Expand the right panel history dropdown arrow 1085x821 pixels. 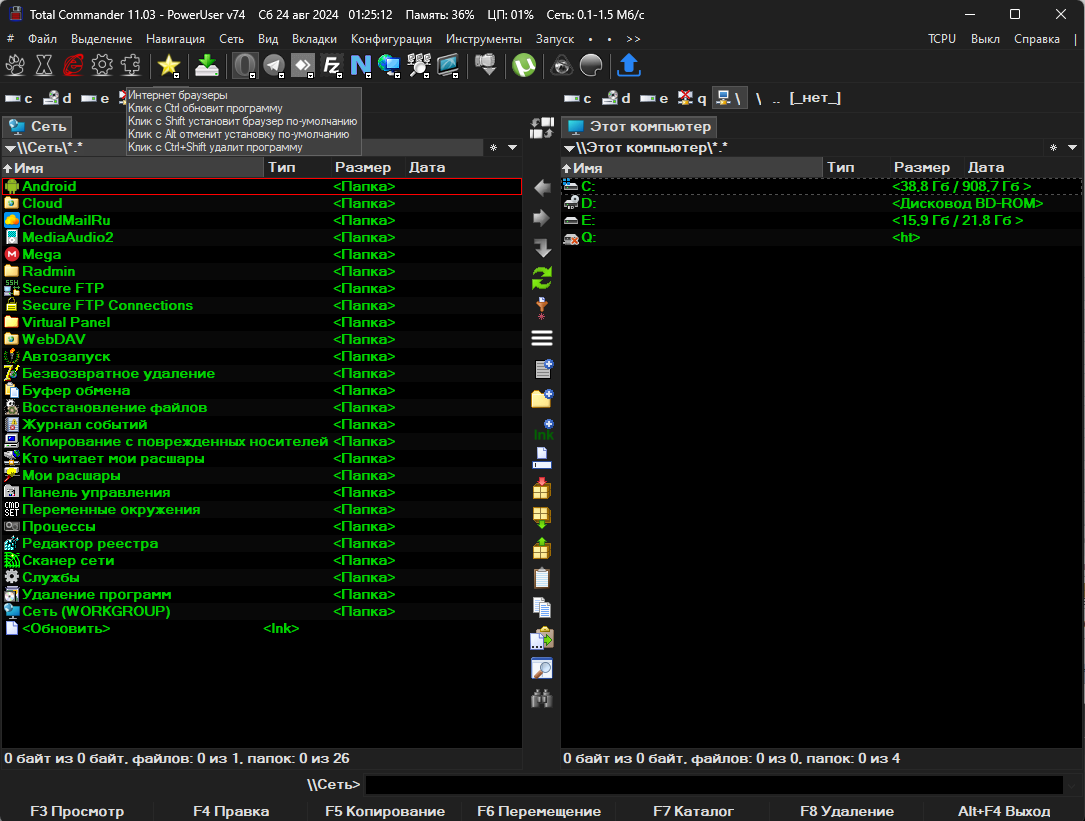tap(1072, 148)
